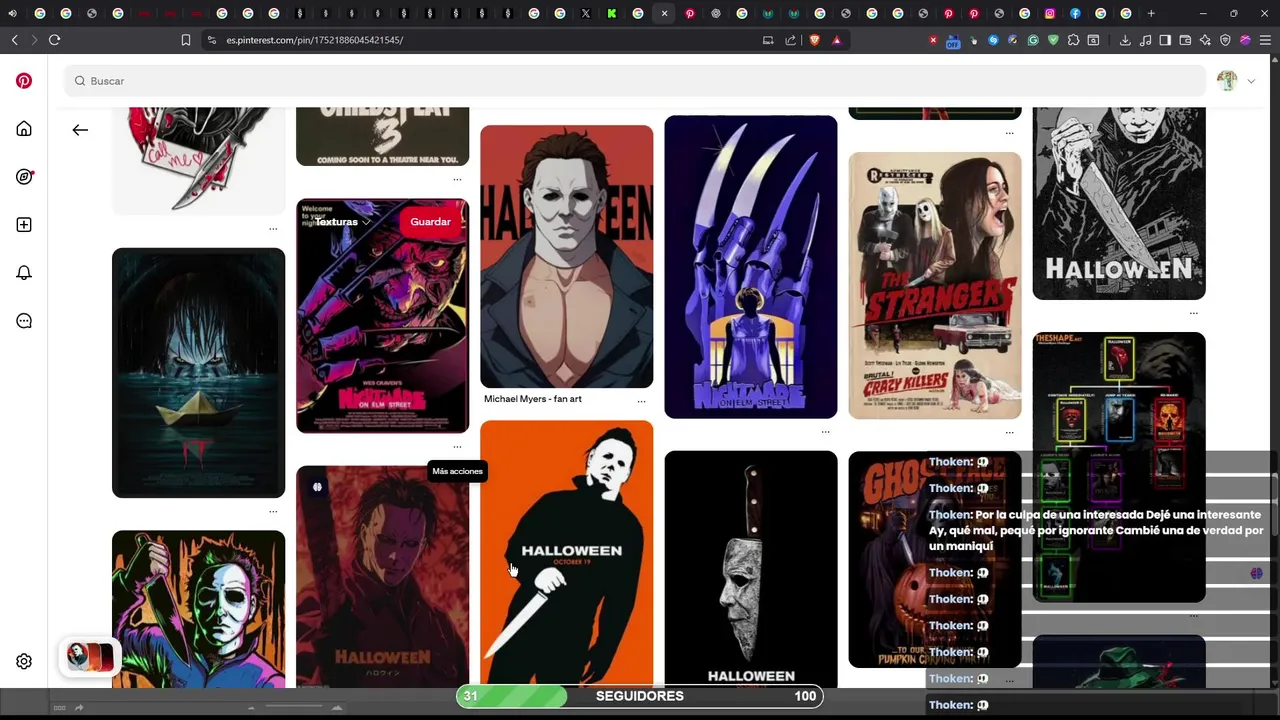Open the Brave VPN shield icon

(1225, 40)
